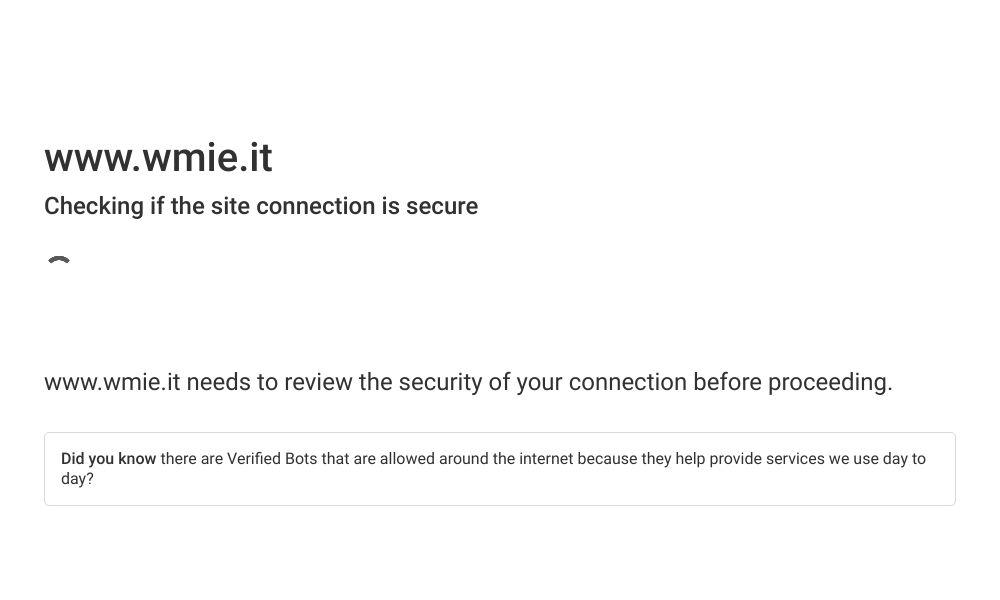1000x600 pixels.
Task: Click the word 'internet' in info box
Action: pyautogui.click(x=546, y=458)
